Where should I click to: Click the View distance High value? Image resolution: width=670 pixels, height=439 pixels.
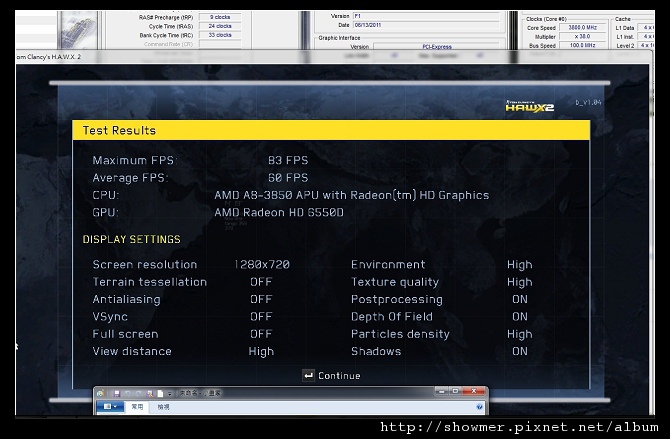[x=261, y=352]
